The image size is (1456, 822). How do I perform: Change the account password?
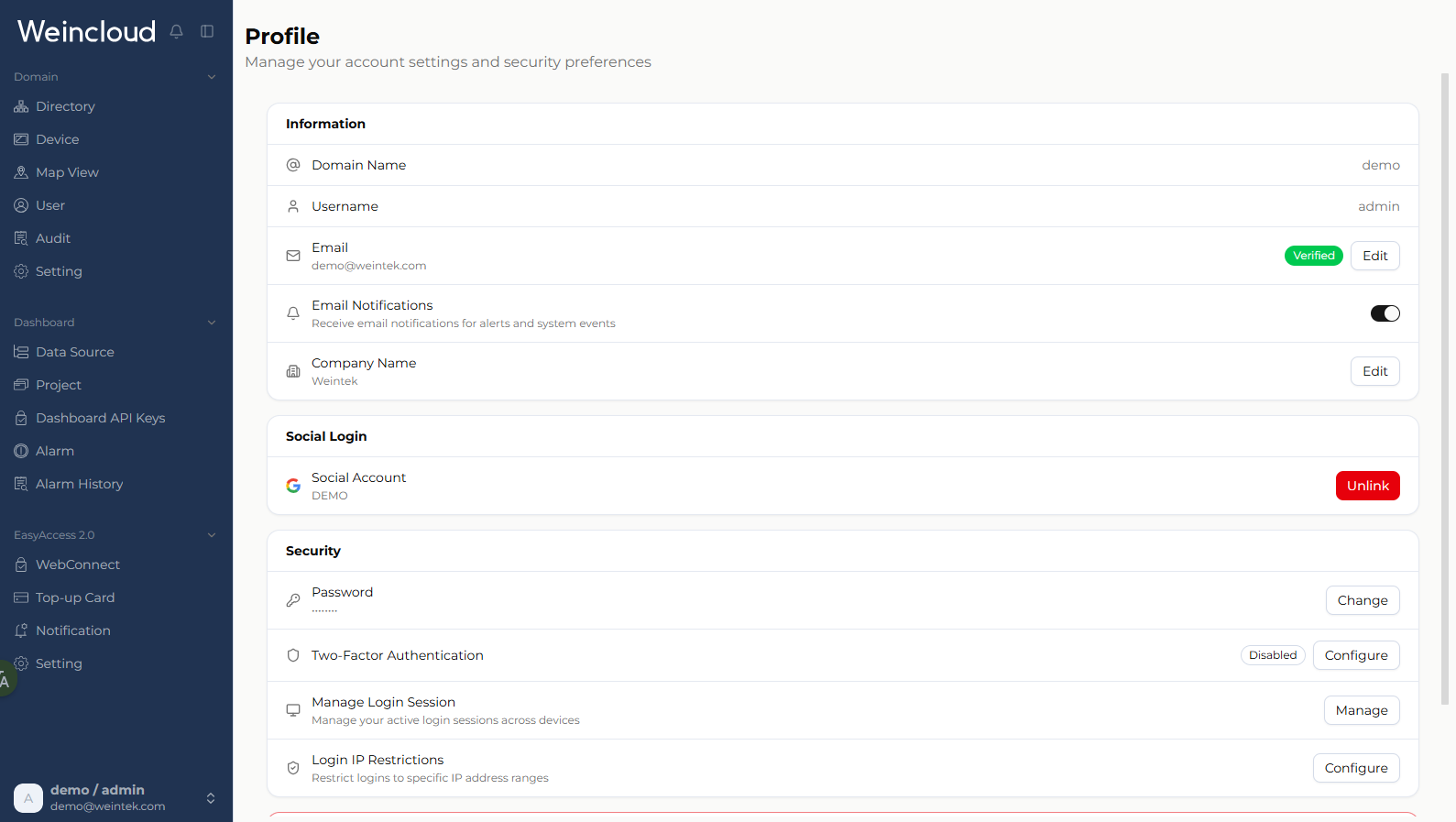tap(1363, 600)
